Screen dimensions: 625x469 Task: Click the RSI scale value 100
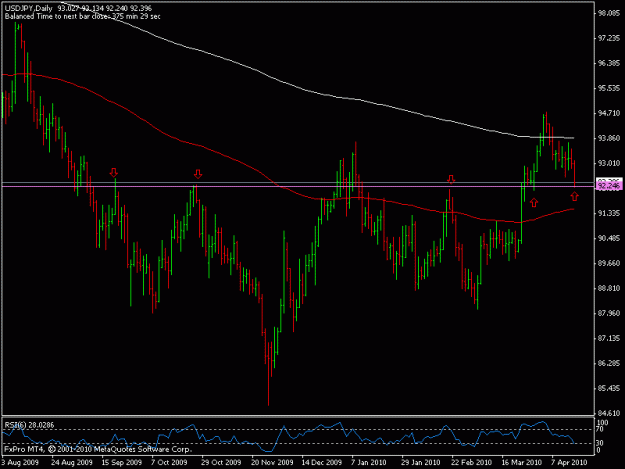(603, 423)
